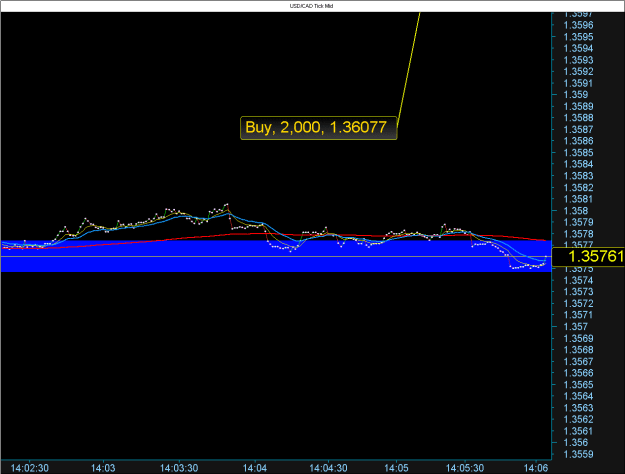Click the 1.3567 price axis label
Screen dimensions: 625x474
[578, 361]
